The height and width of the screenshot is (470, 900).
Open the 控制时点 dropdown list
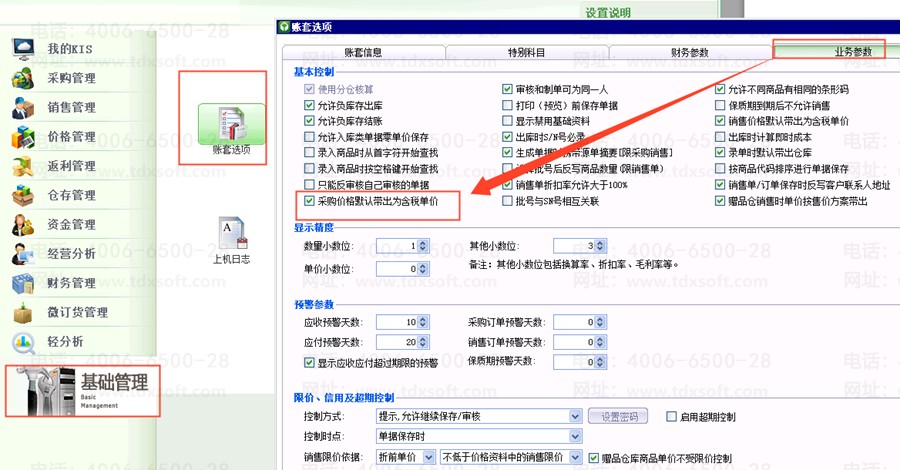click(574, 437)
